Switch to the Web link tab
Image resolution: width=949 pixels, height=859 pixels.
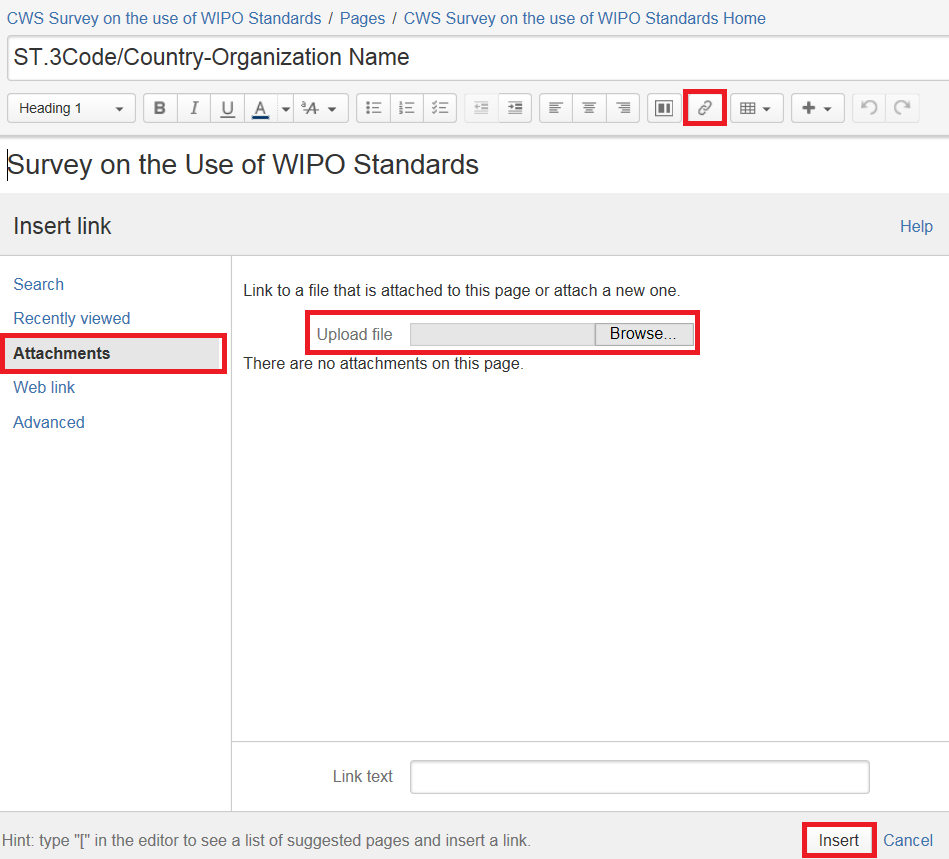click(x=44, y=388)
